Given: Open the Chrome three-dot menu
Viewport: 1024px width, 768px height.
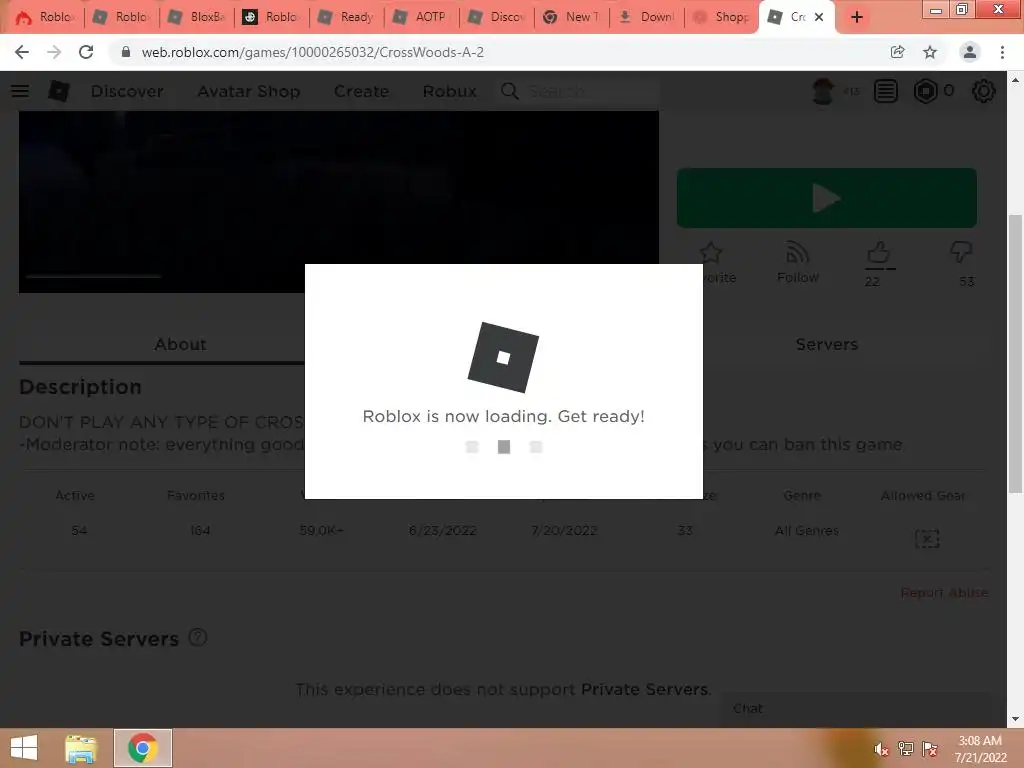Looking at the screenshot, I should coord(1002,52).
